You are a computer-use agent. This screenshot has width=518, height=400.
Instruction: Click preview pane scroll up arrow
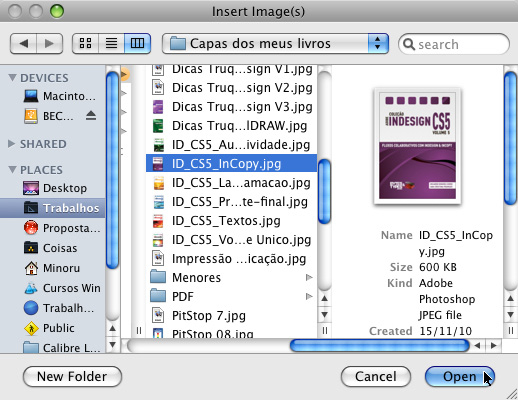point(510,299)
